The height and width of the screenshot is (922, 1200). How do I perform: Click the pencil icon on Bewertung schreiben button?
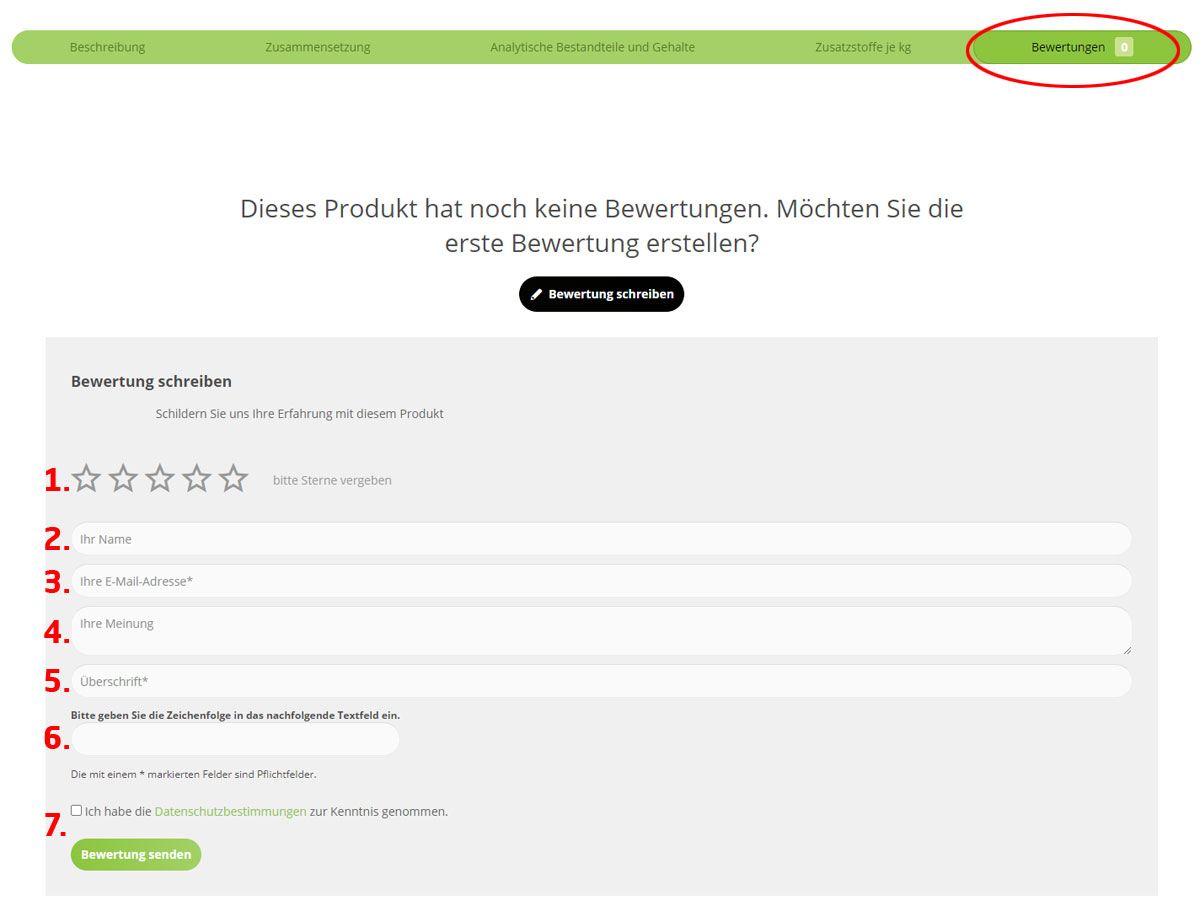tap(536, 295)
